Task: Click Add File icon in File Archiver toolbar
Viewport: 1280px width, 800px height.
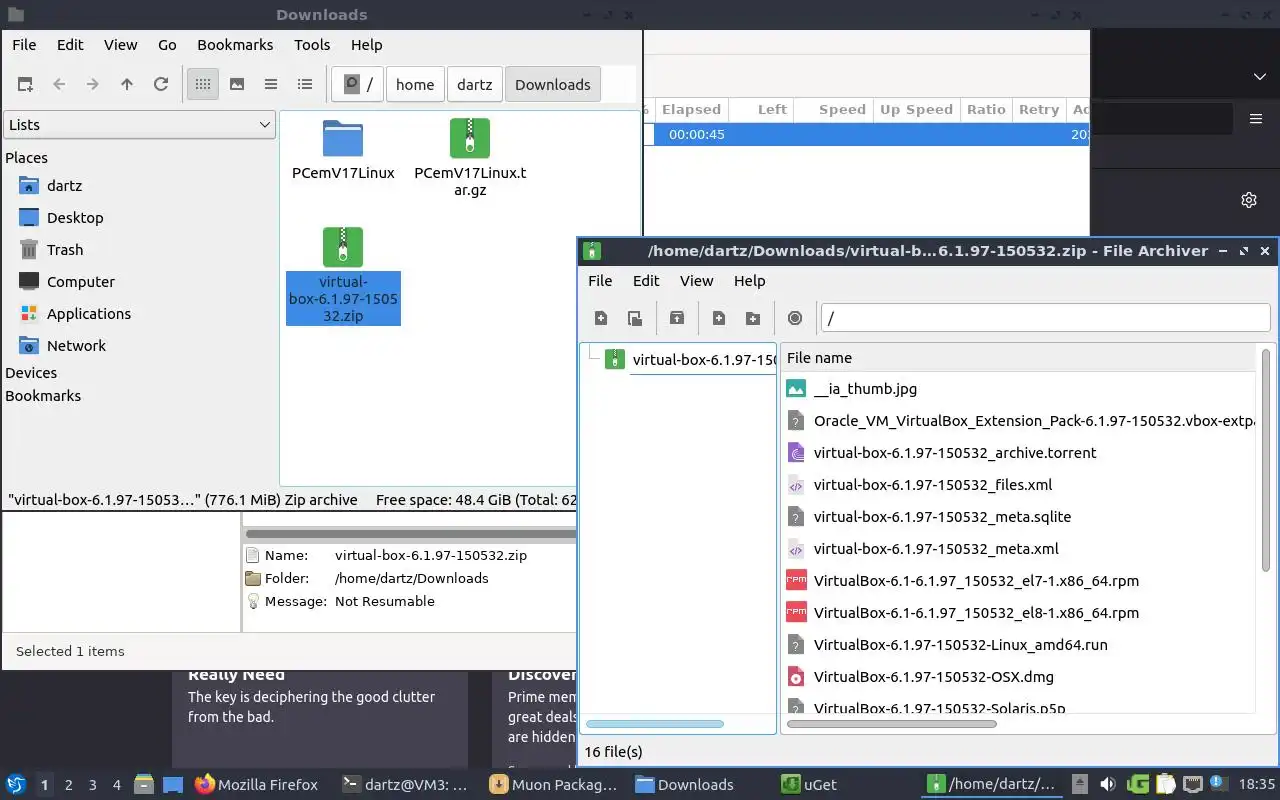Action: click(x=719, y=318)
